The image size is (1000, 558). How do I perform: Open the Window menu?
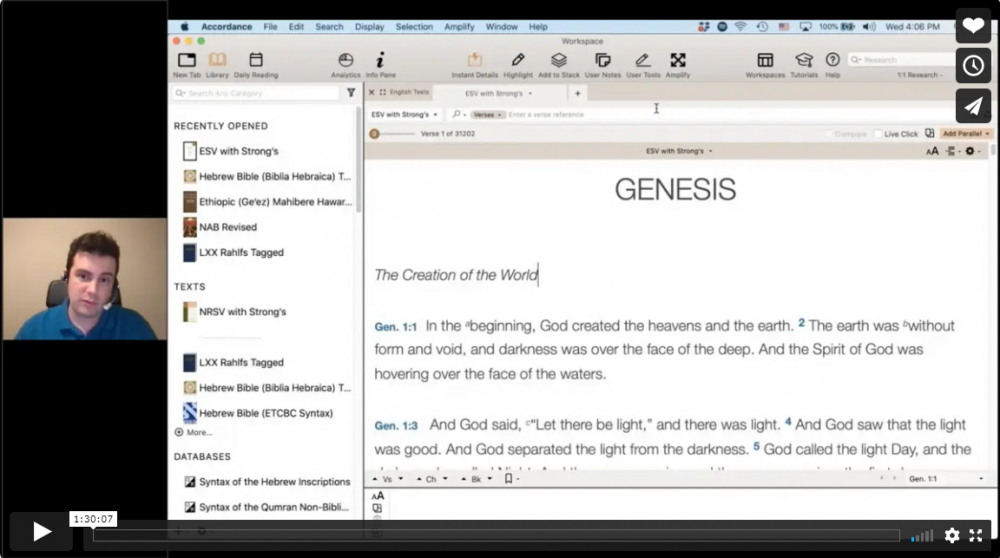tap(501, 27)
